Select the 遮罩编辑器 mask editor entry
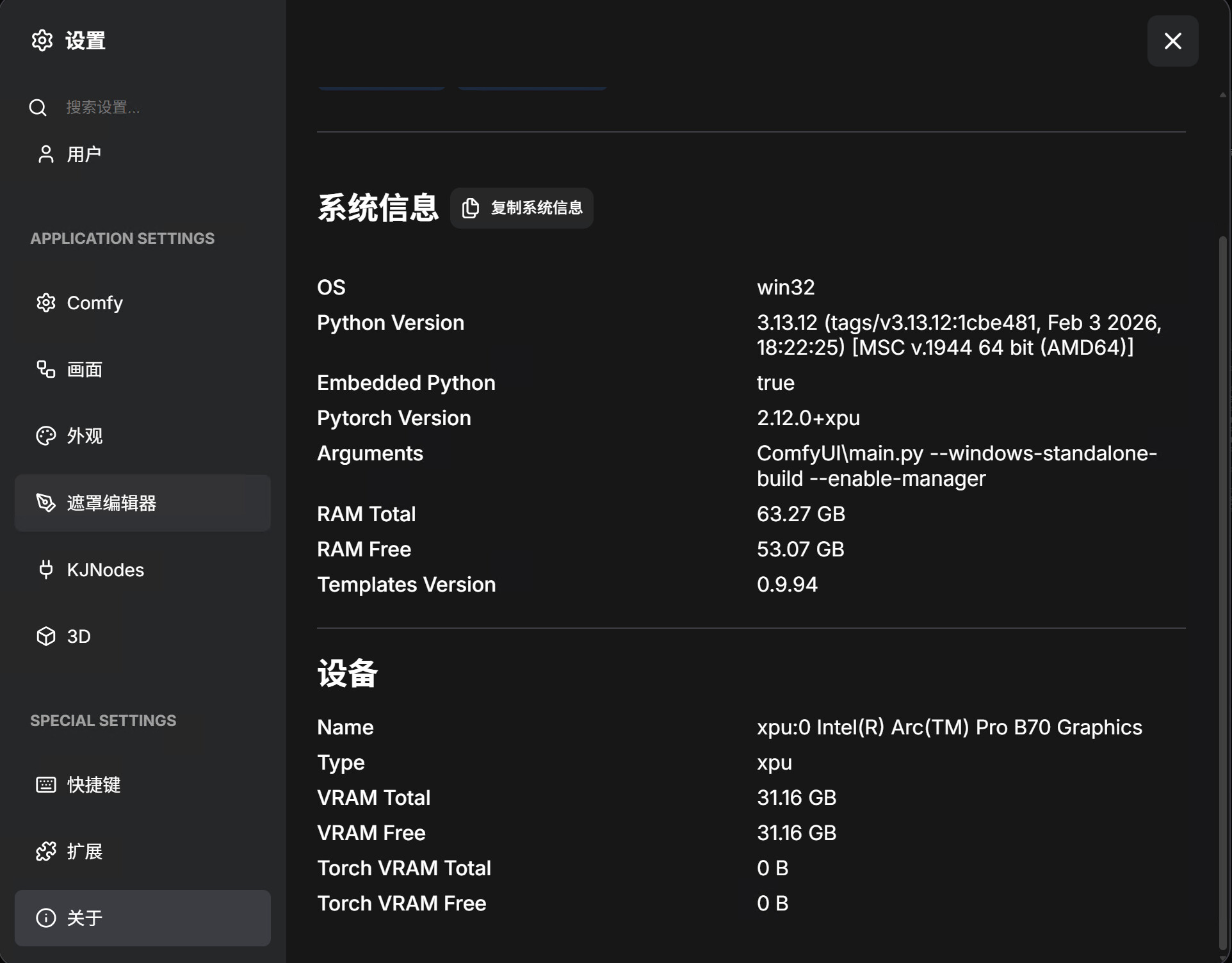This screenshot has width=1232, height=963. pos(142,503)
